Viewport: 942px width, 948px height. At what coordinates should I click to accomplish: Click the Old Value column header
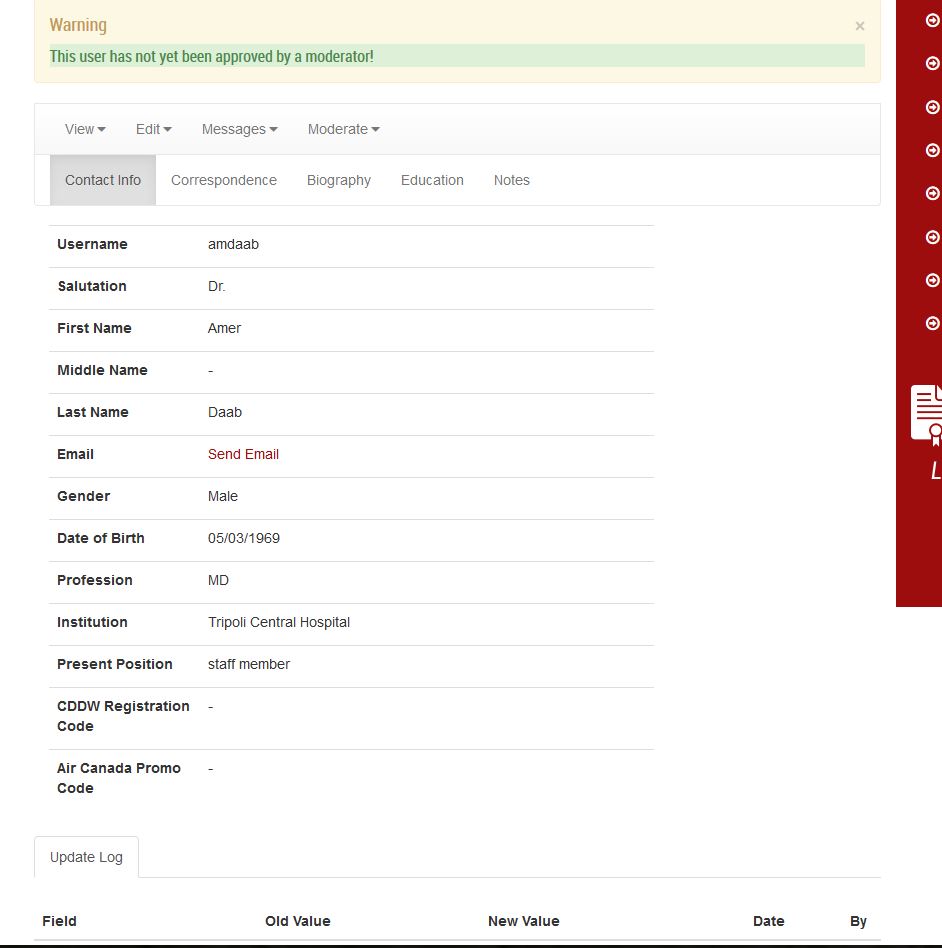[297, 921]
